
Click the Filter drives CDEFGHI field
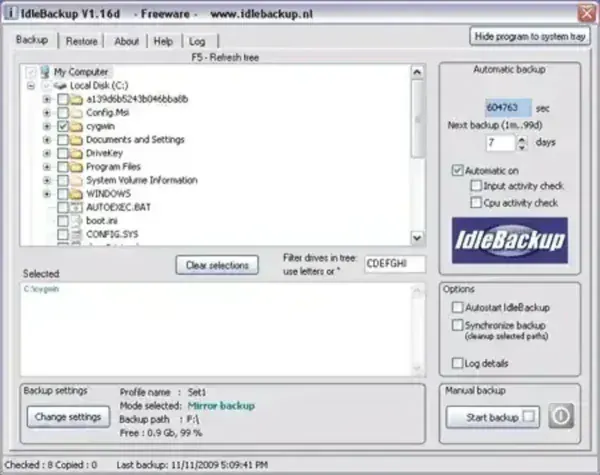tap(395, 264)
